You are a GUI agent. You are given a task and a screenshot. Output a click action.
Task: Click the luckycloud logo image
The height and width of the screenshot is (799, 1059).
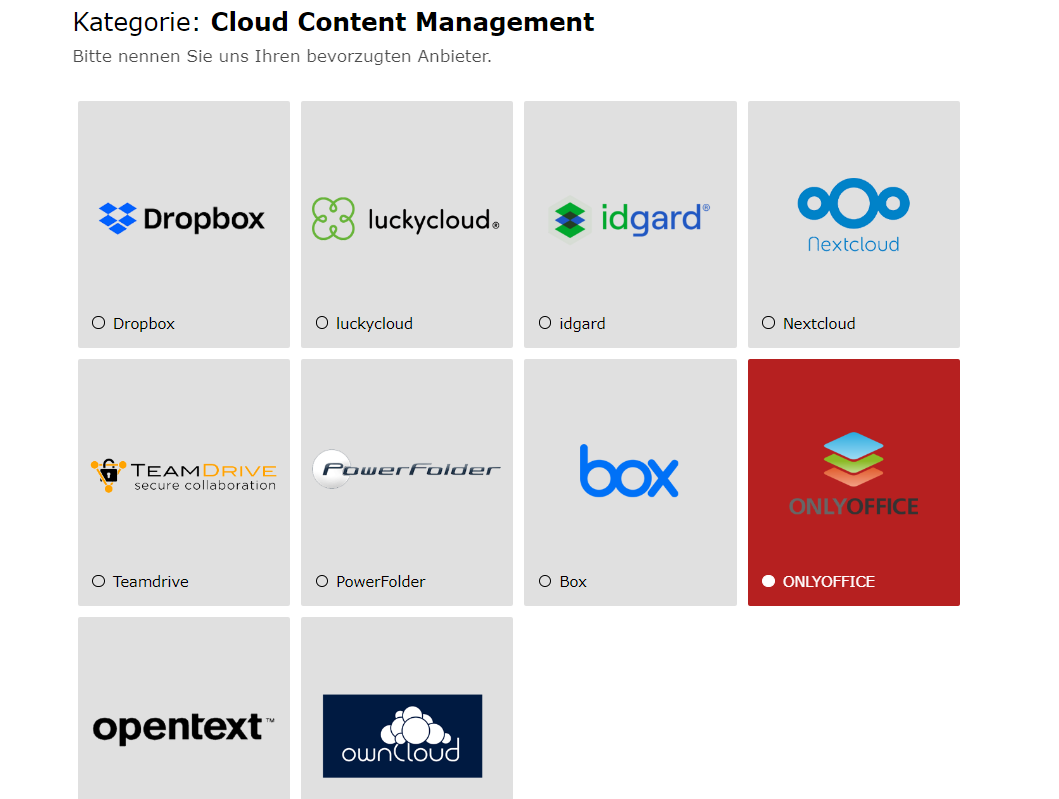point(406,219)
